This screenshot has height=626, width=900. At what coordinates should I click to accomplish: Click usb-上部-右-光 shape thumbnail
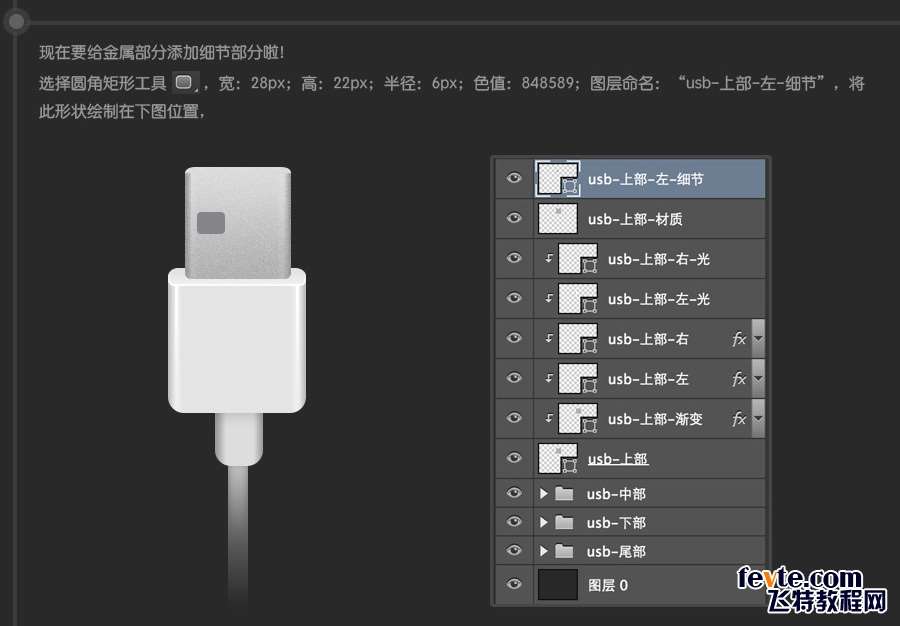(578, 259)
